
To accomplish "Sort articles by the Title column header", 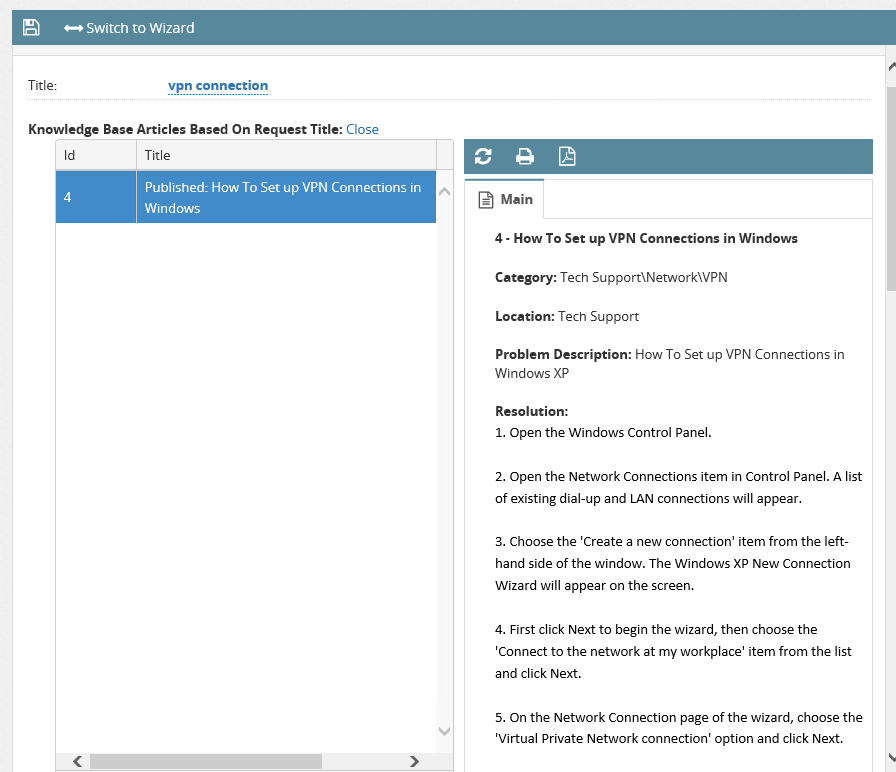I will [x=285, y=155].
